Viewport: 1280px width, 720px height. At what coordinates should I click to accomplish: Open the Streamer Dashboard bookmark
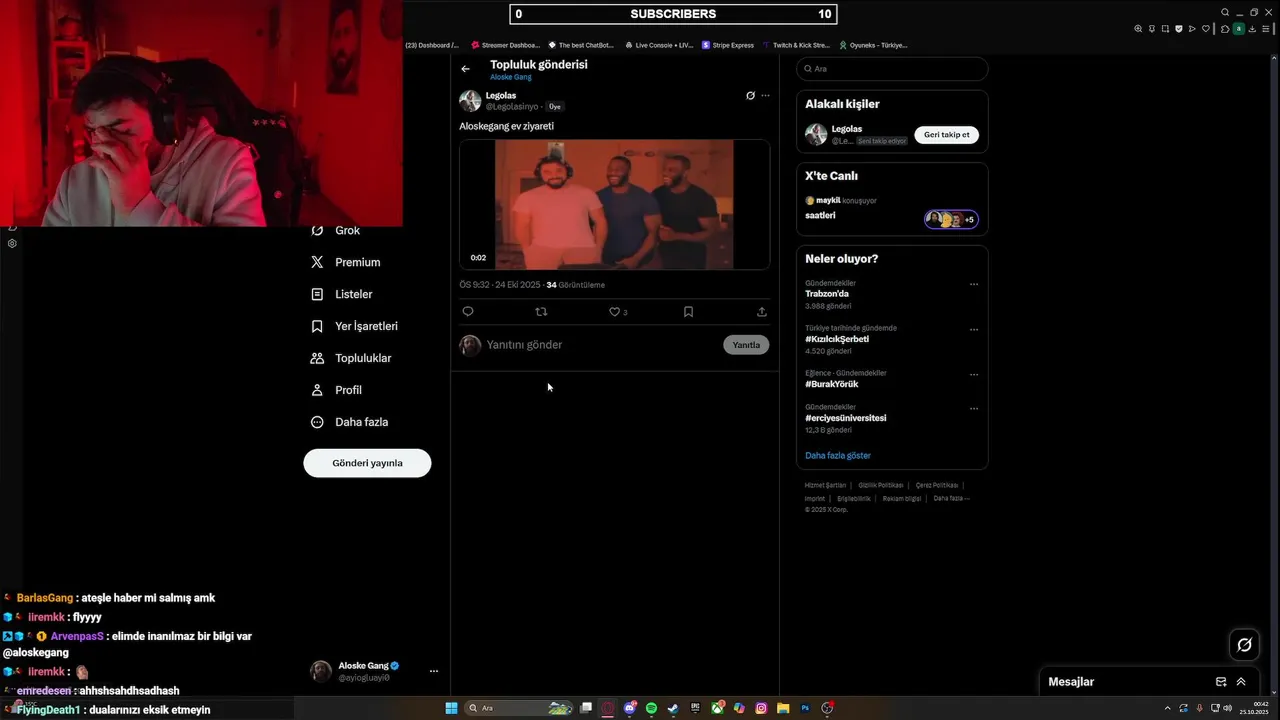(506, 45)
